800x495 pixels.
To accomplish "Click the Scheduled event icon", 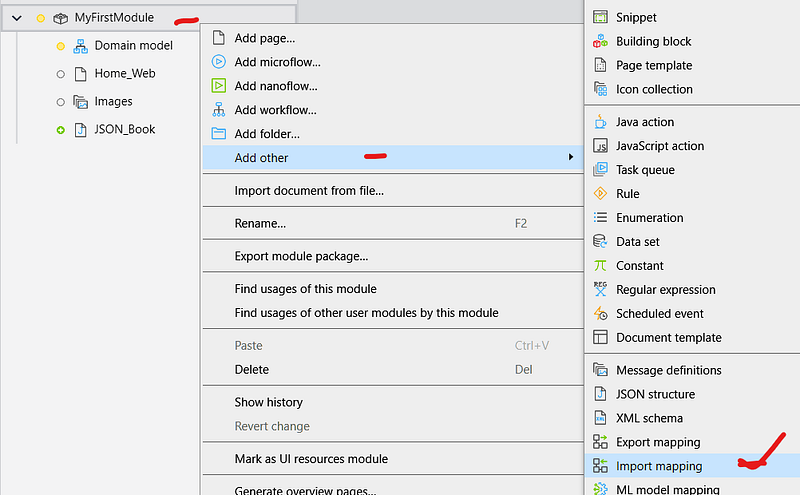I will [x=600, y=314].
